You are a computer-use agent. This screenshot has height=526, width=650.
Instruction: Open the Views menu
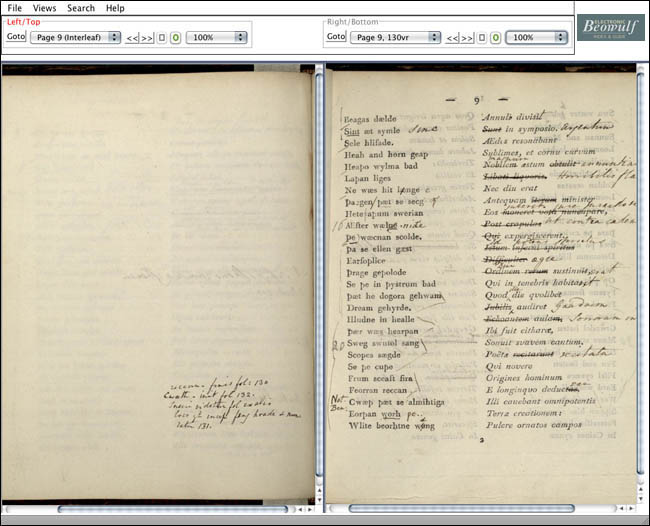(44, 8)
